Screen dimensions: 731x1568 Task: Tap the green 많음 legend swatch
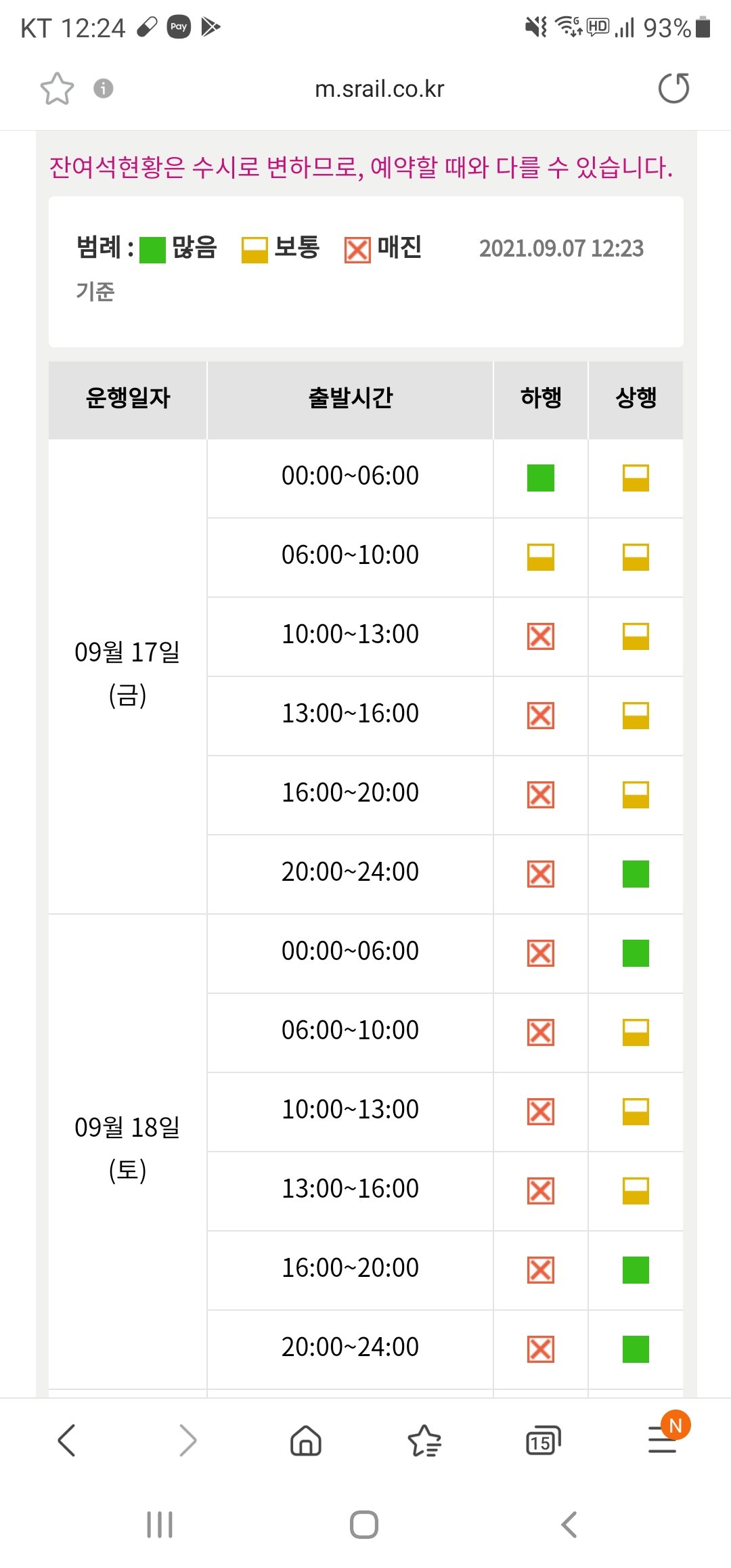tap(152, 250)
